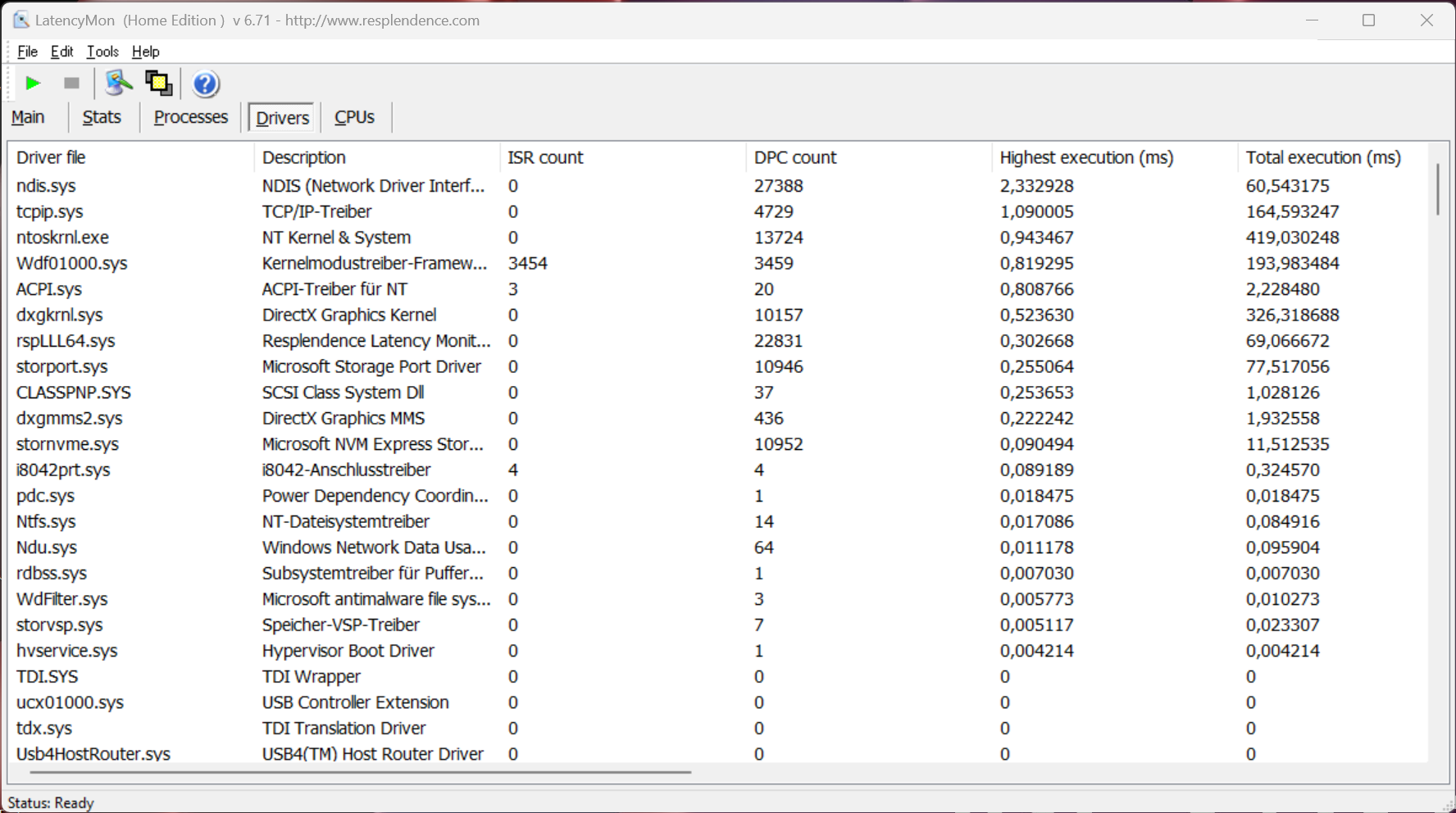
Task: Sort by Total execution (ms) column header
Action: pos(1333,157)
